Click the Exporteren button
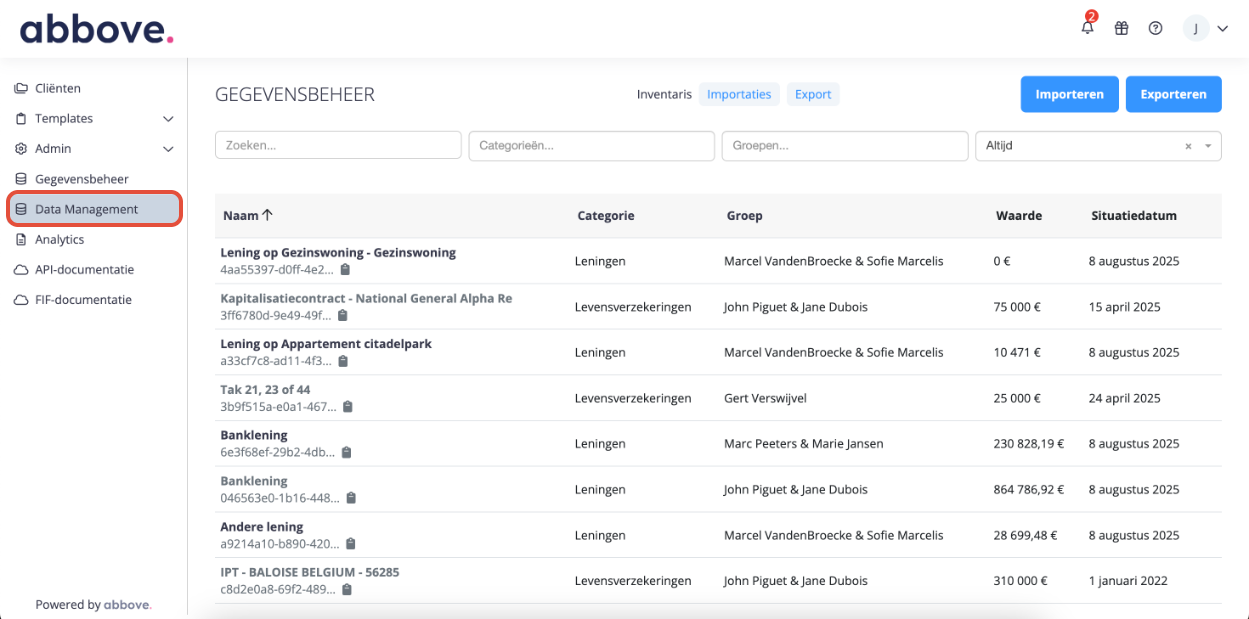Screen dimensions: 1249x619 1174,94
